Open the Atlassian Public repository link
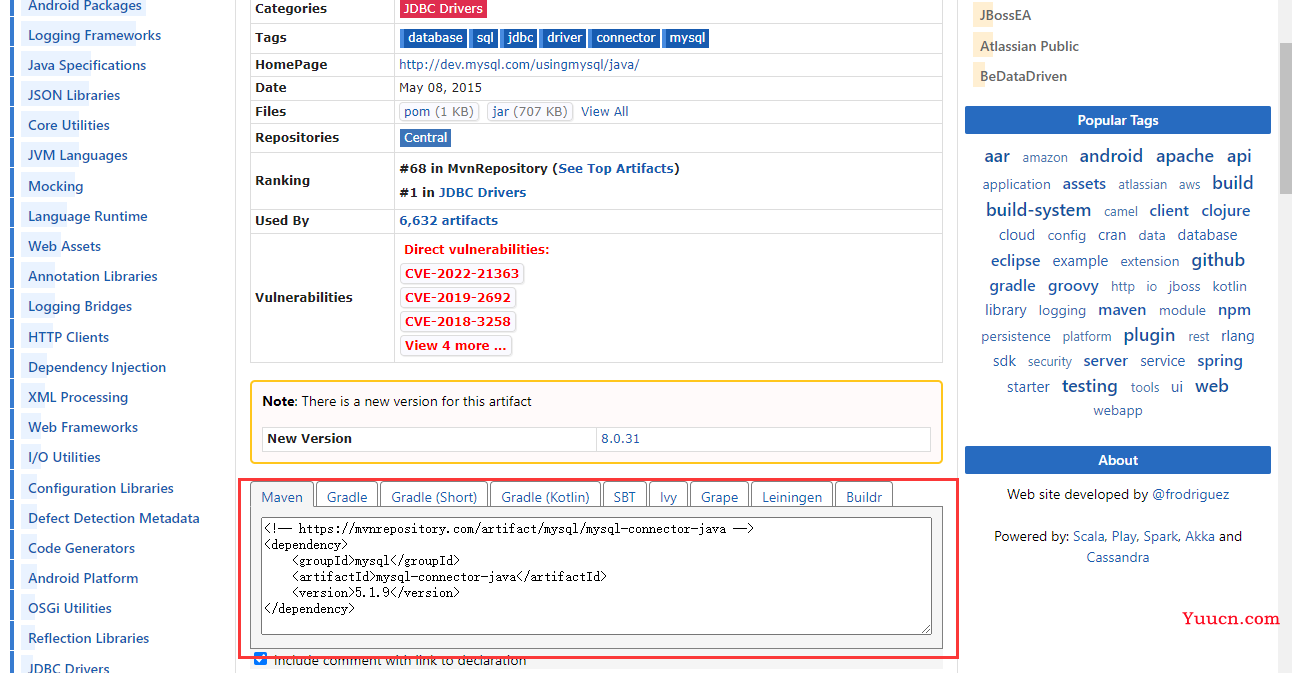The width and height of the screenshot is (1292, 673). [x=1029, y=46]
